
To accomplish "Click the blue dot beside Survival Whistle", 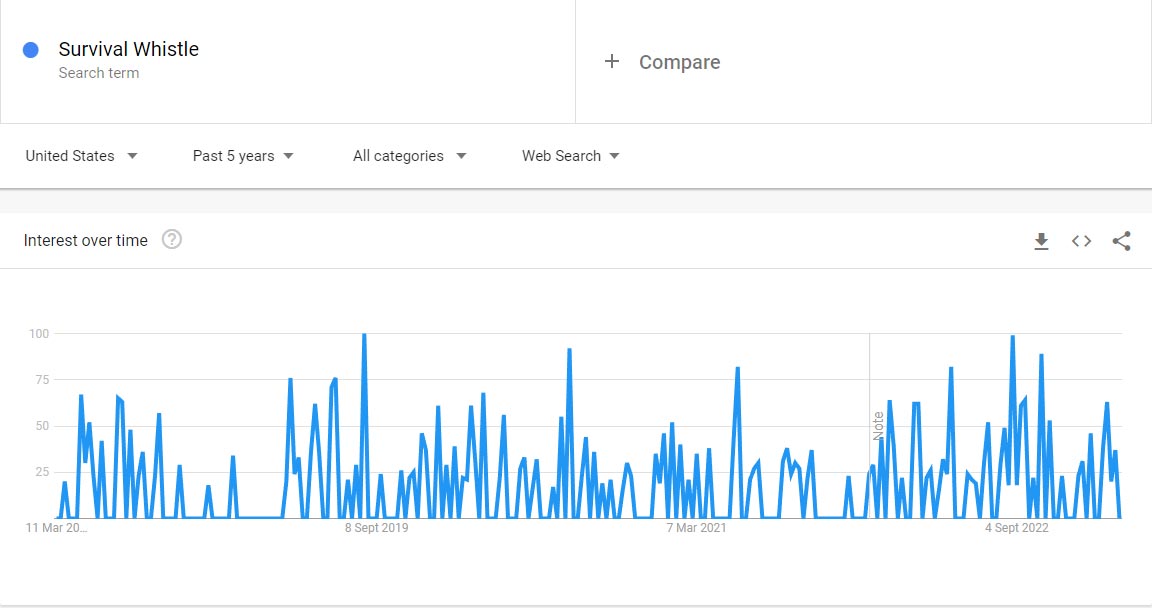I will pyautogui.click(x=31, y=50).
